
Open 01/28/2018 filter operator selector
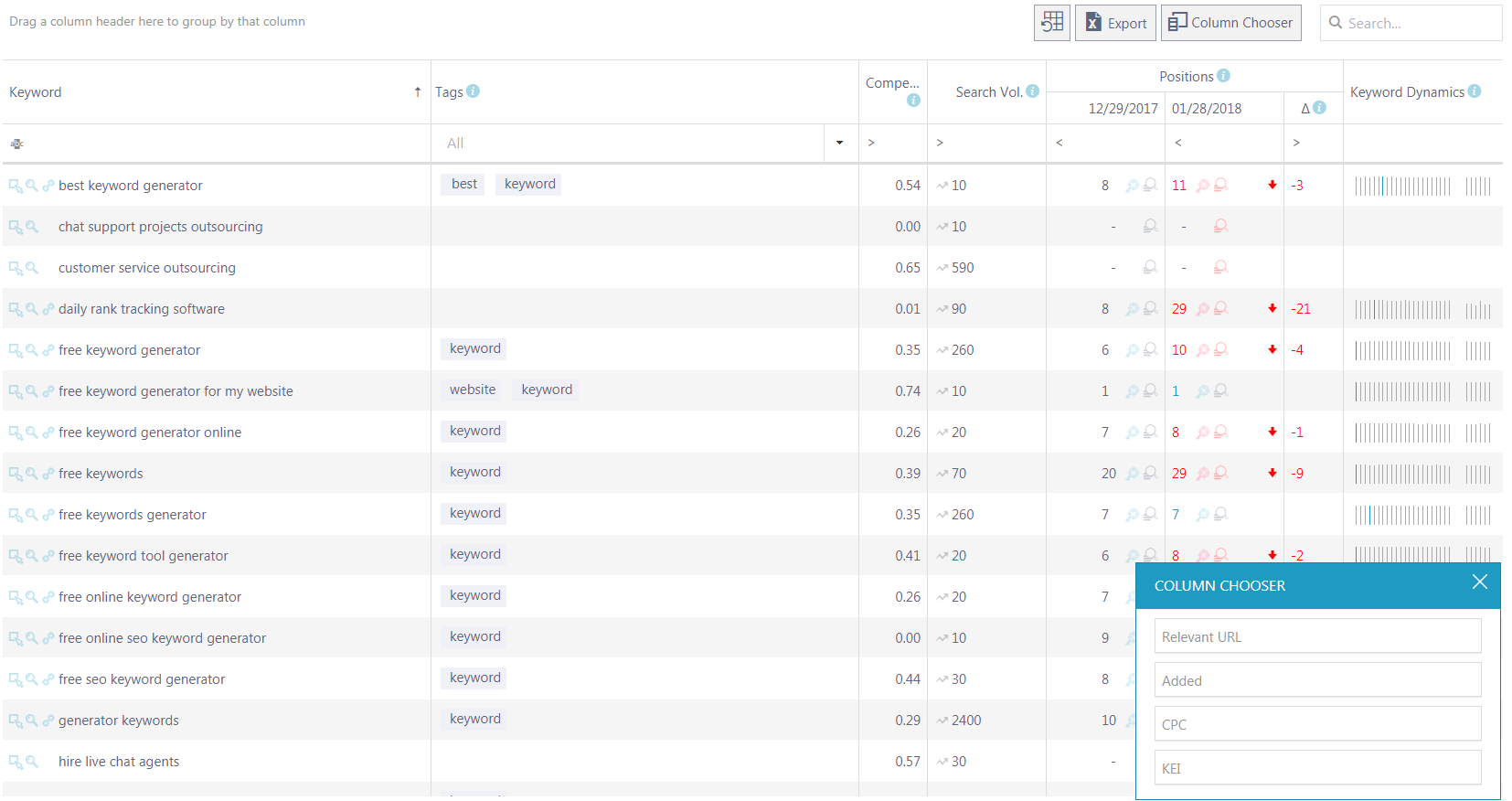coord(1178,143)
